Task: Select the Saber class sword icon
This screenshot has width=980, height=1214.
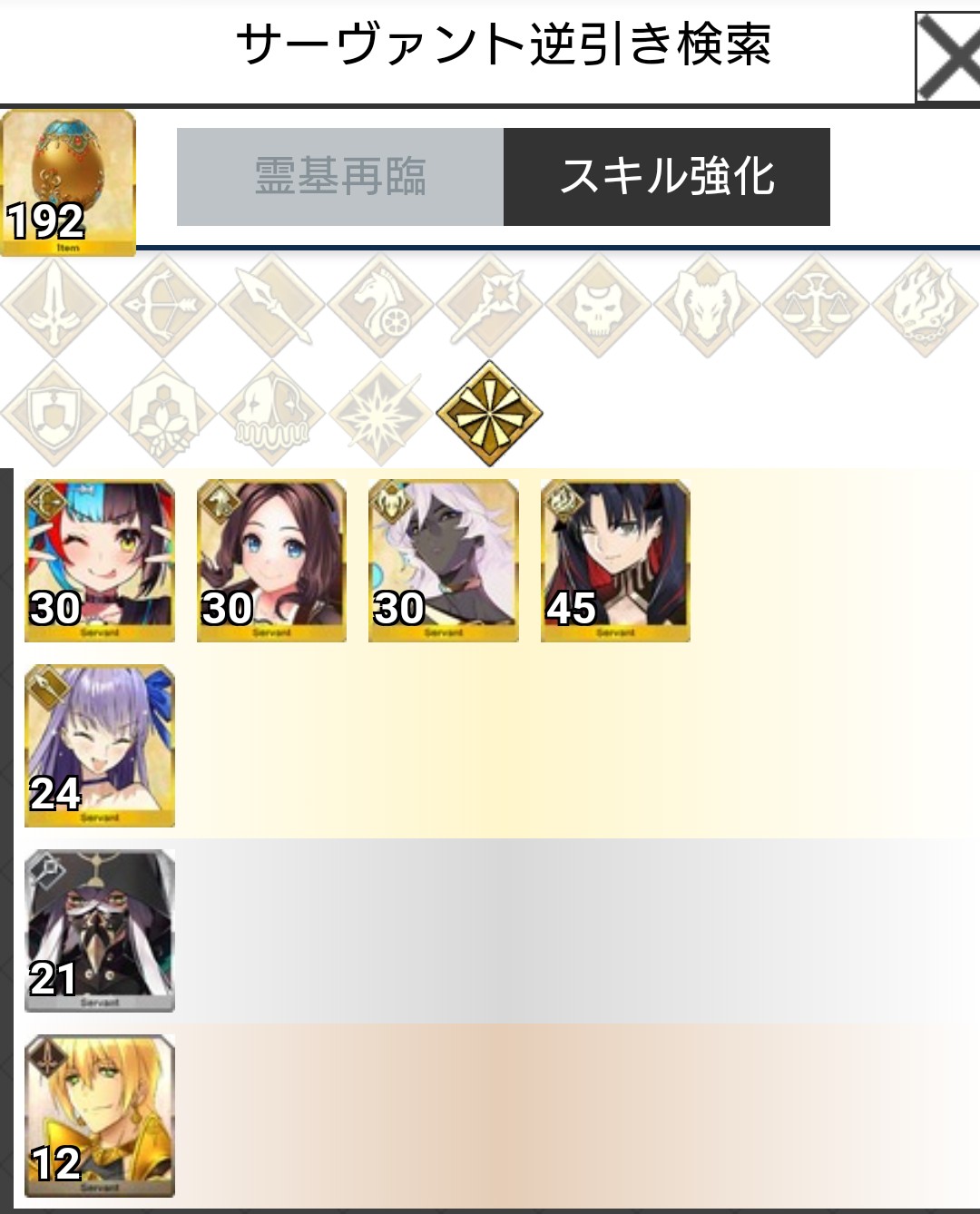Action: click(54, 306)
